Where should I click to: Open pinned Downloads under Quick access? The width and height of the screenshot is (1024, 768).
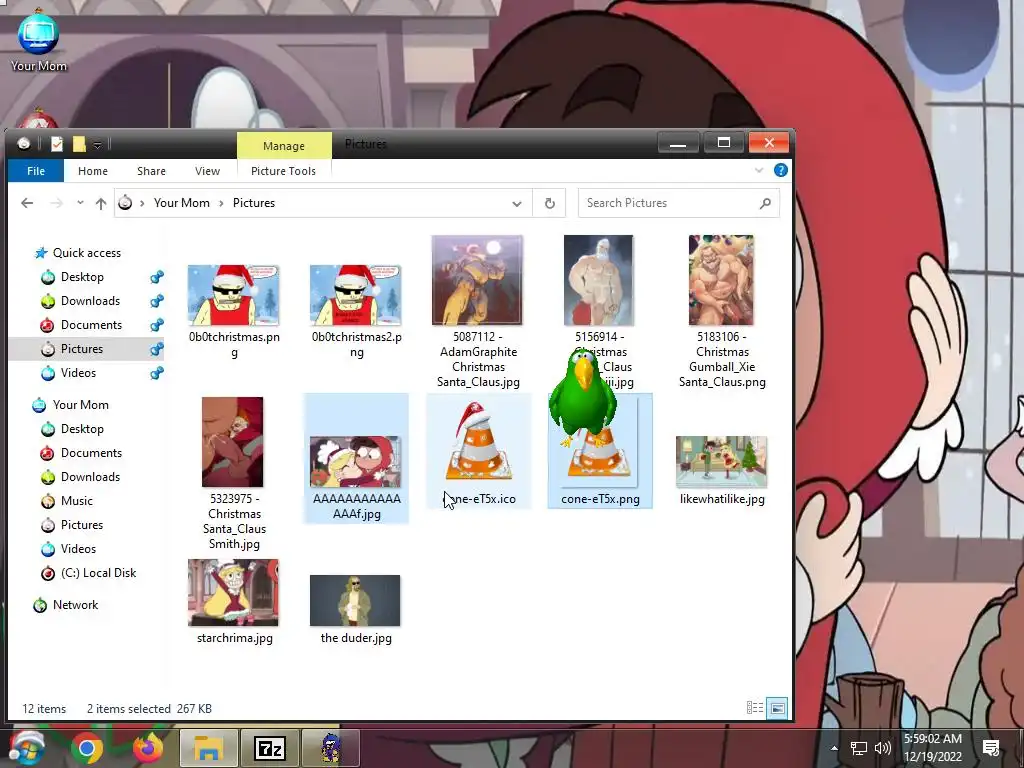[x=90, y=301]
